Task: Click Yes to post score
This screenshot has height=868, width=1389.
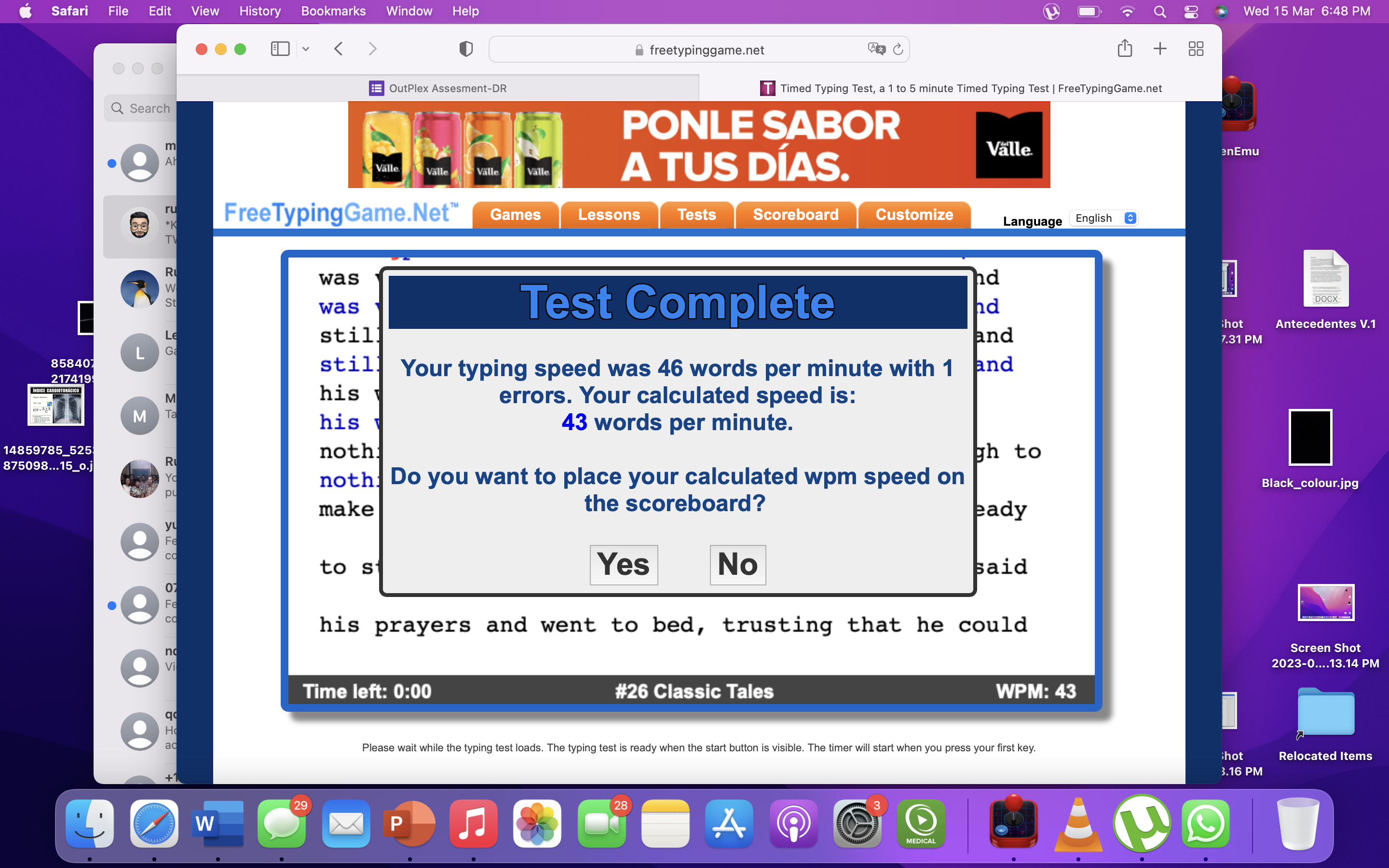Action: 623,565
